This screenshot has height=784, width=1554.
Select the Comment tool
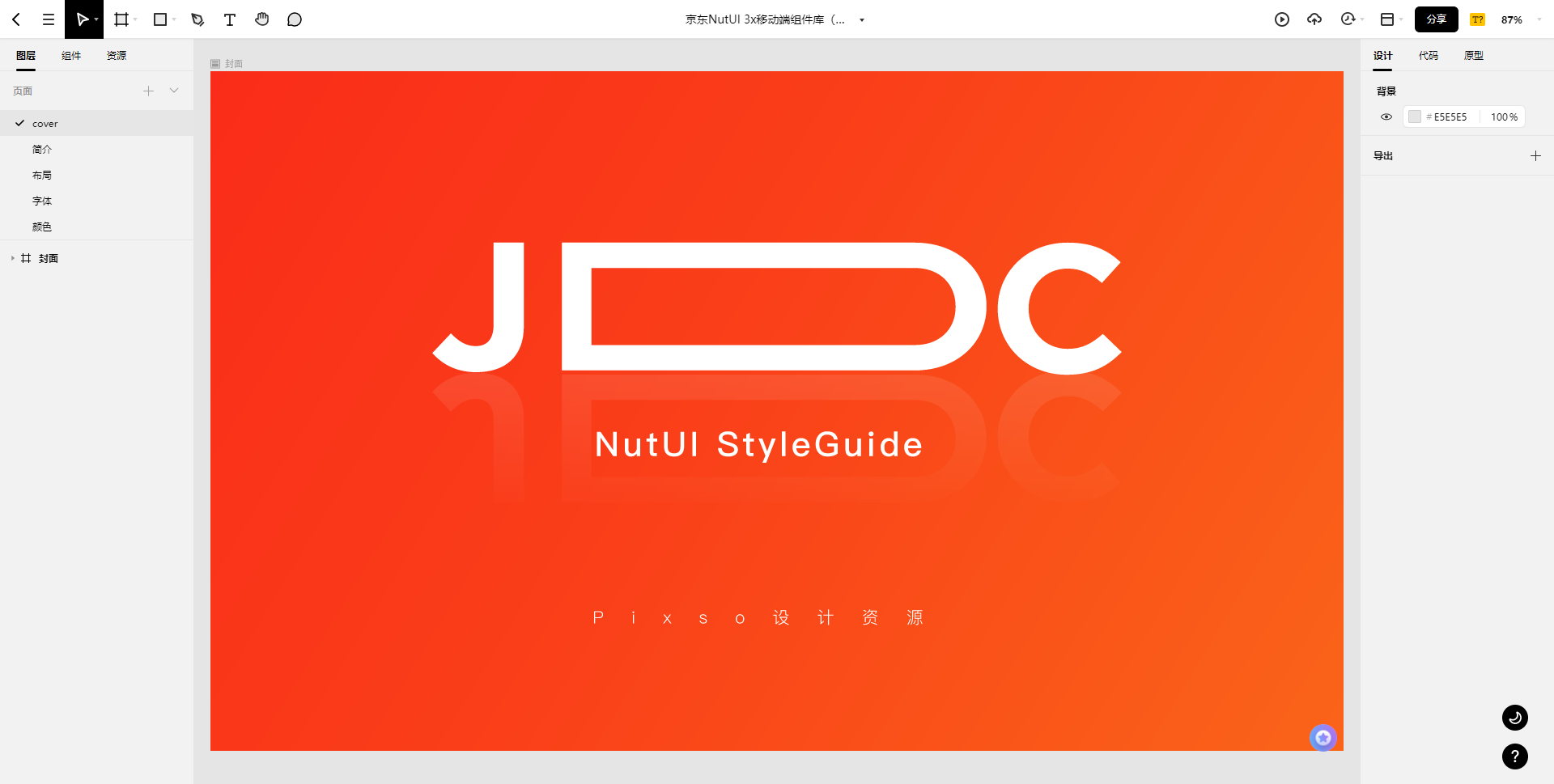(295, 19)
